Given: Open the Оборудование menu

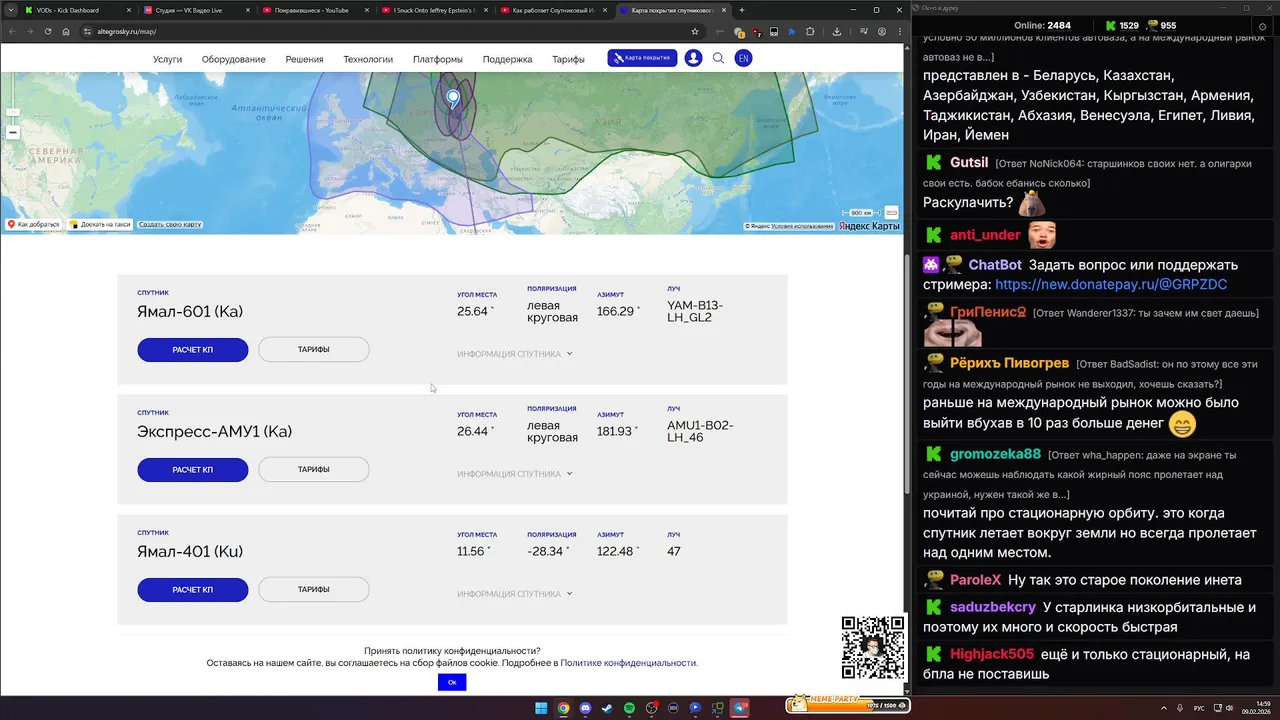Looking at the screenshot, I should [234, 59].
